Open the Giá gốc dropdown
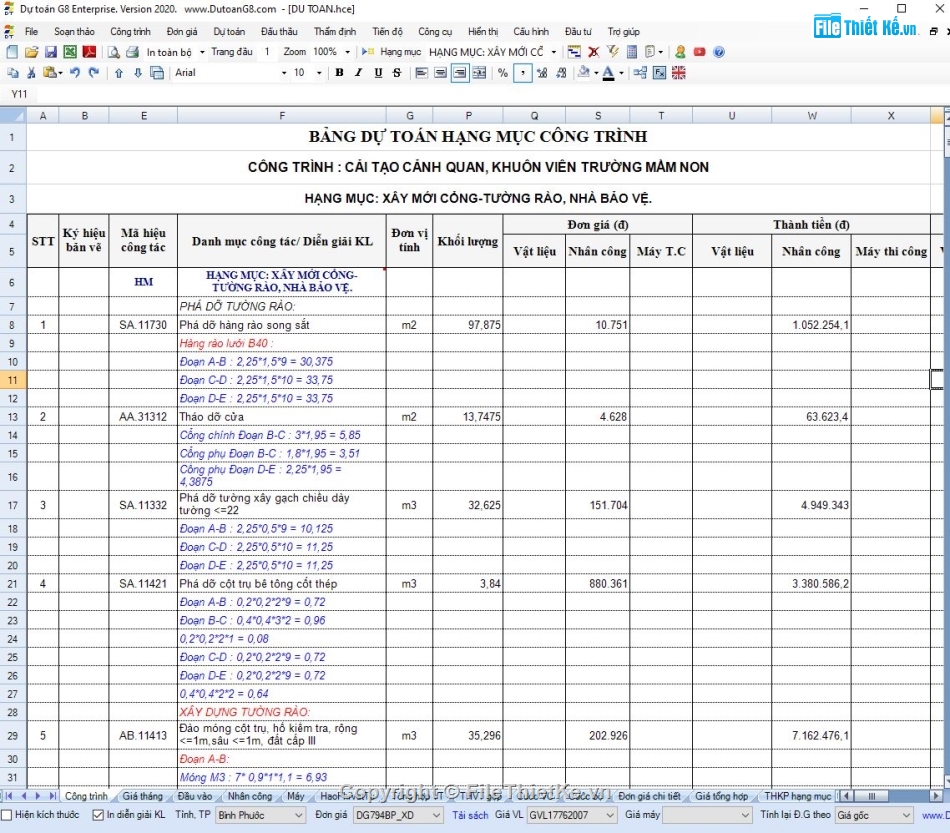Screen dimensions: 950x833 point(874,815)
